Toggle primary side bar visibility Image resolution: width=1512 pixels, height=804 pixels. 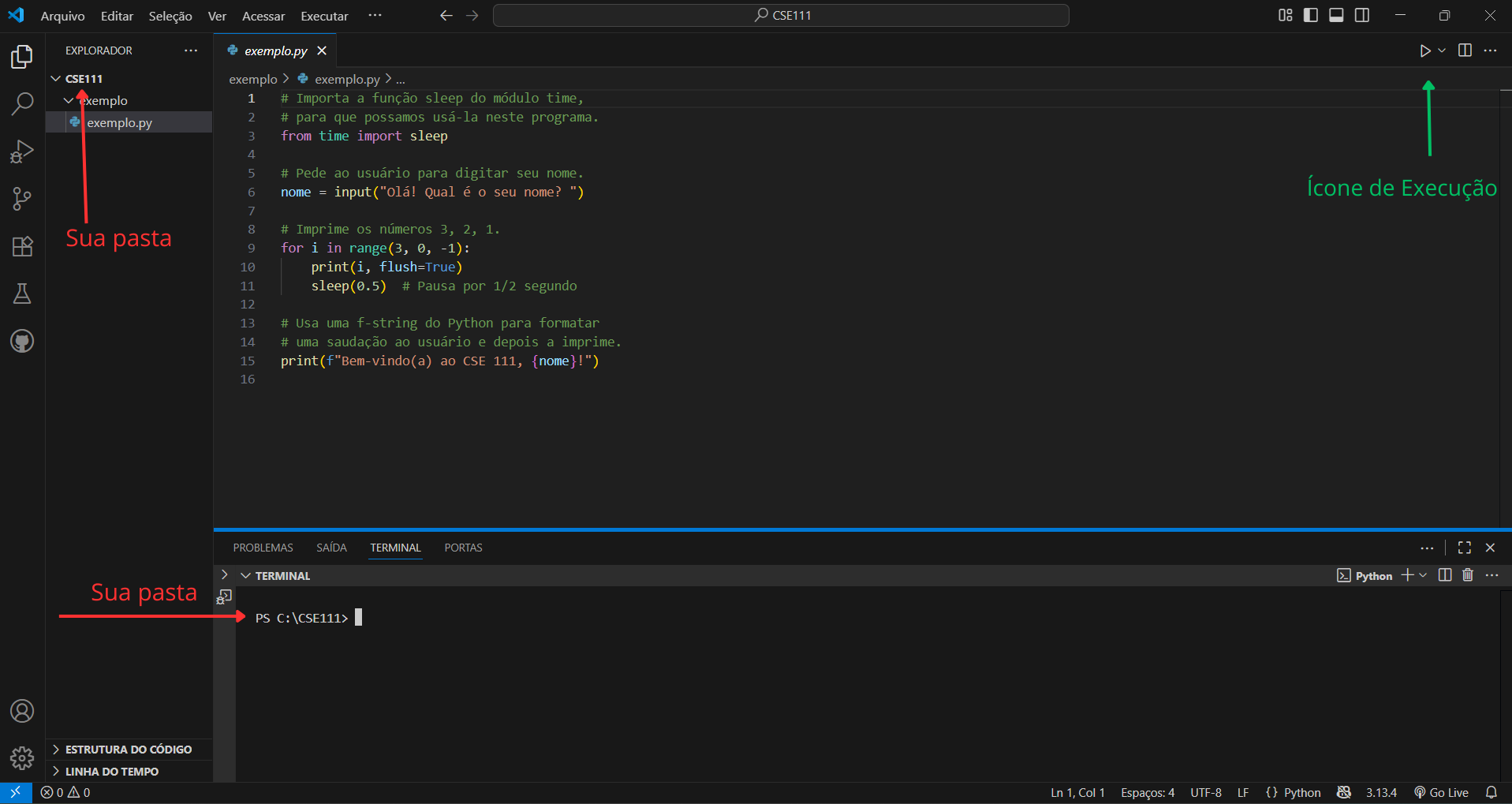pos(1311,16)
